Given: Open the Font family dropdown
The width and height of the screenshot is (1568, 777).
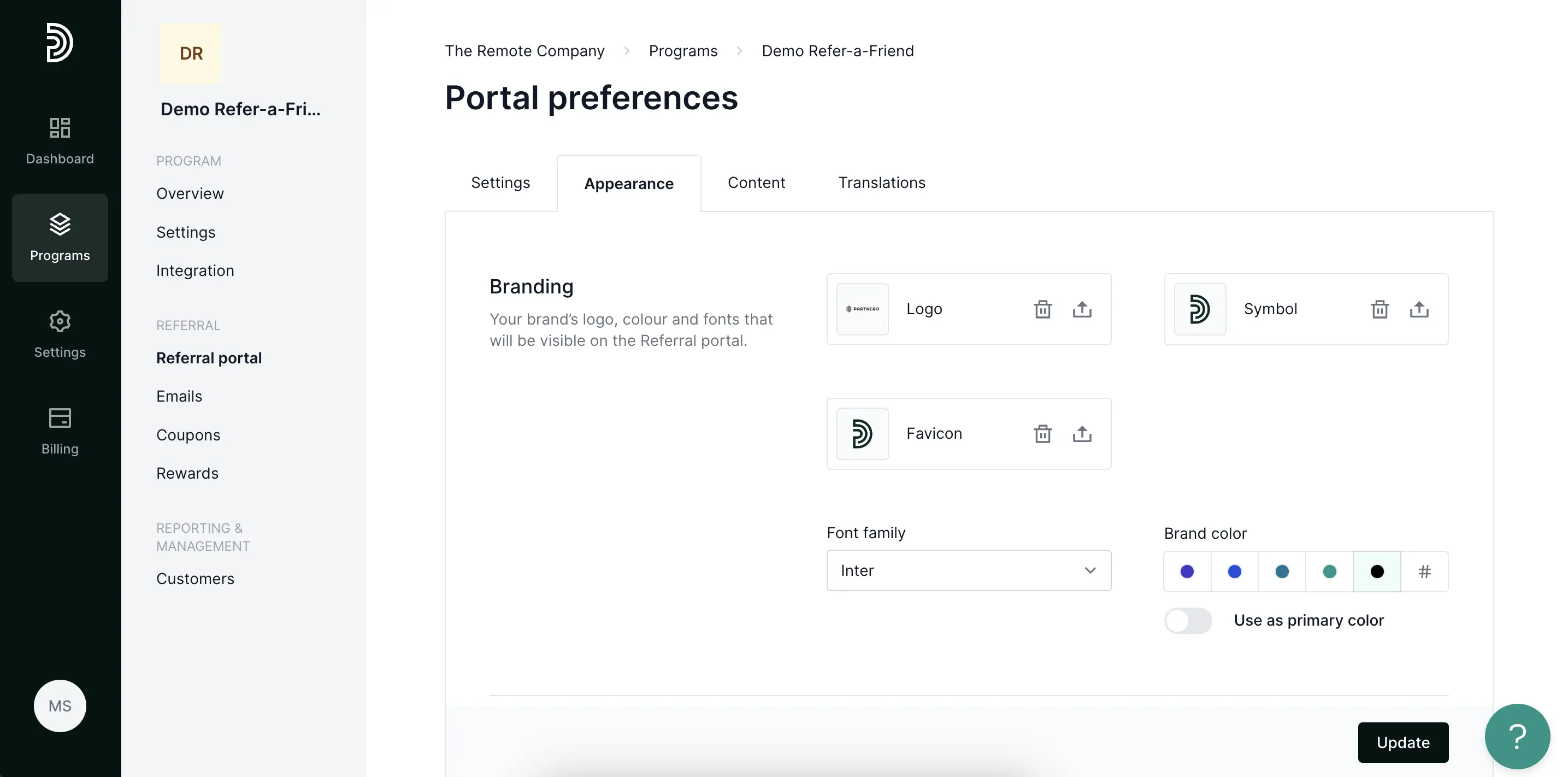Looking at the screenshot, I should tap(969, 570).
